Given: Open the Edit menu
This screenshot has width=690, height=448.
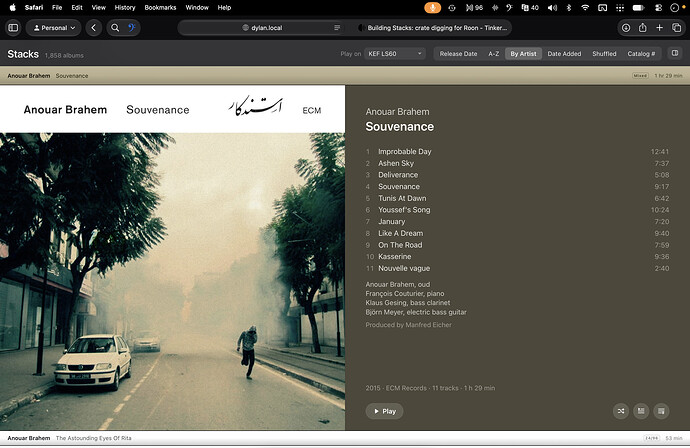Looking at the screenshot, I should click(77, 7).
